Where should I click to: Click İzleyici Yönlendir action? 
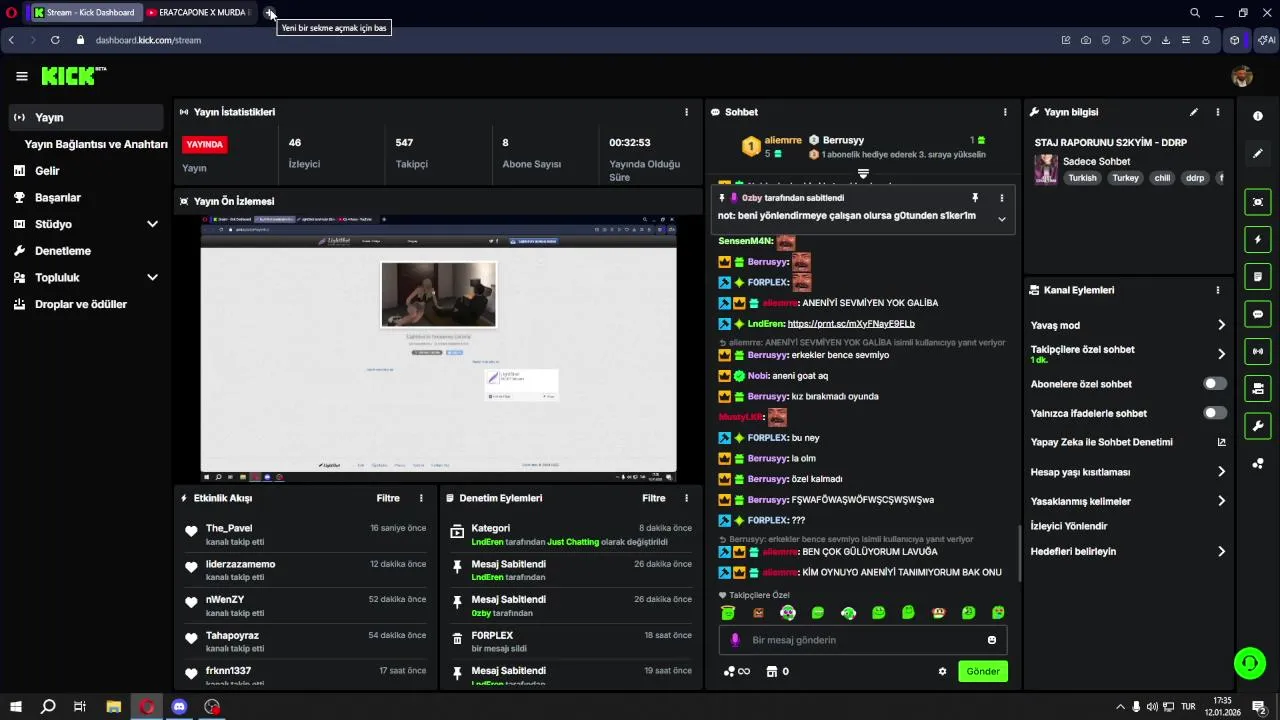1069,526
